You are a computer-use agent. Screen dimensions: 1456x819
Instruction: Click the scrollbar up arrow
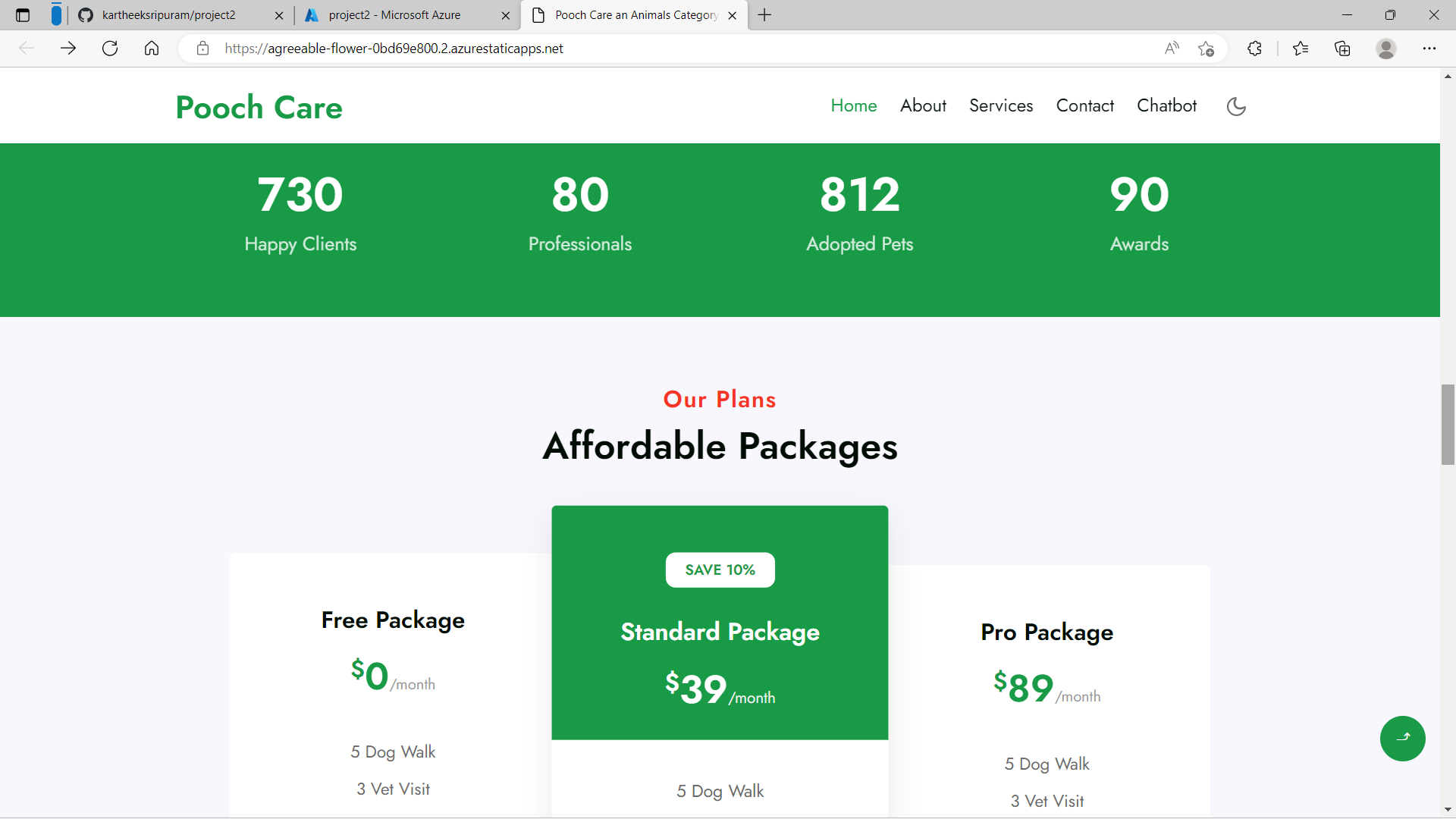point(1448,76)
